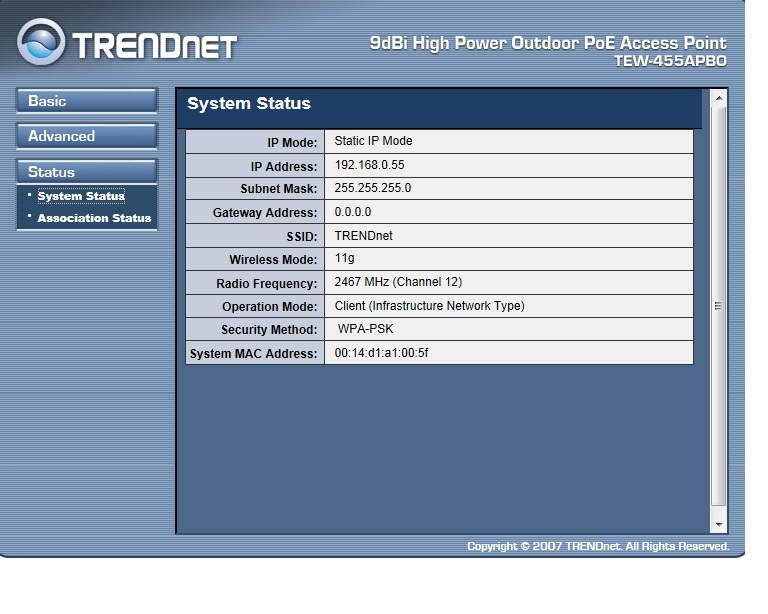Click the System Status heading

(x=249, y=103)
